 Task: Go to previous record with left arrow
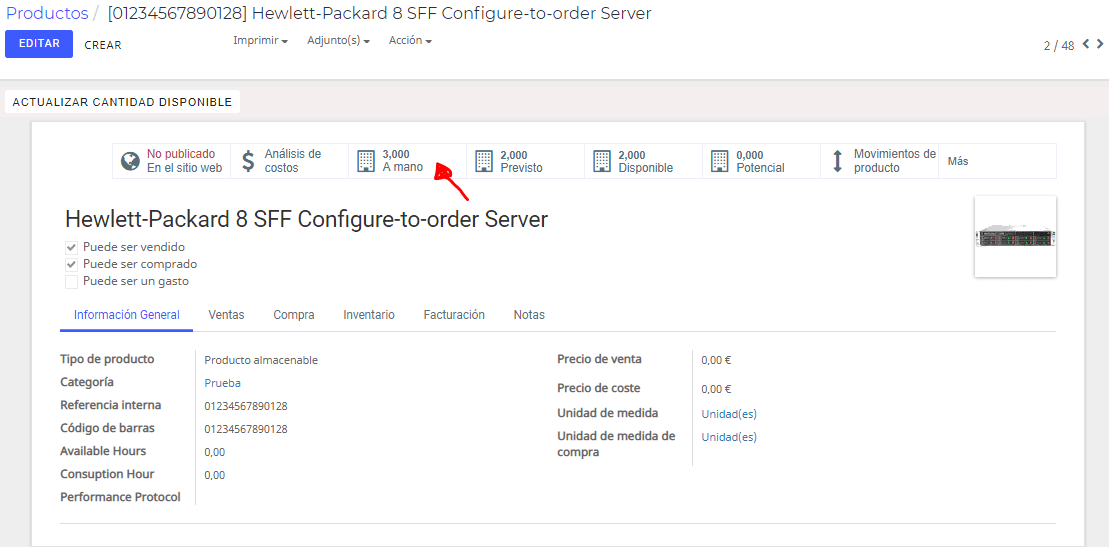pyautogui.click(x=1086, y=45)
